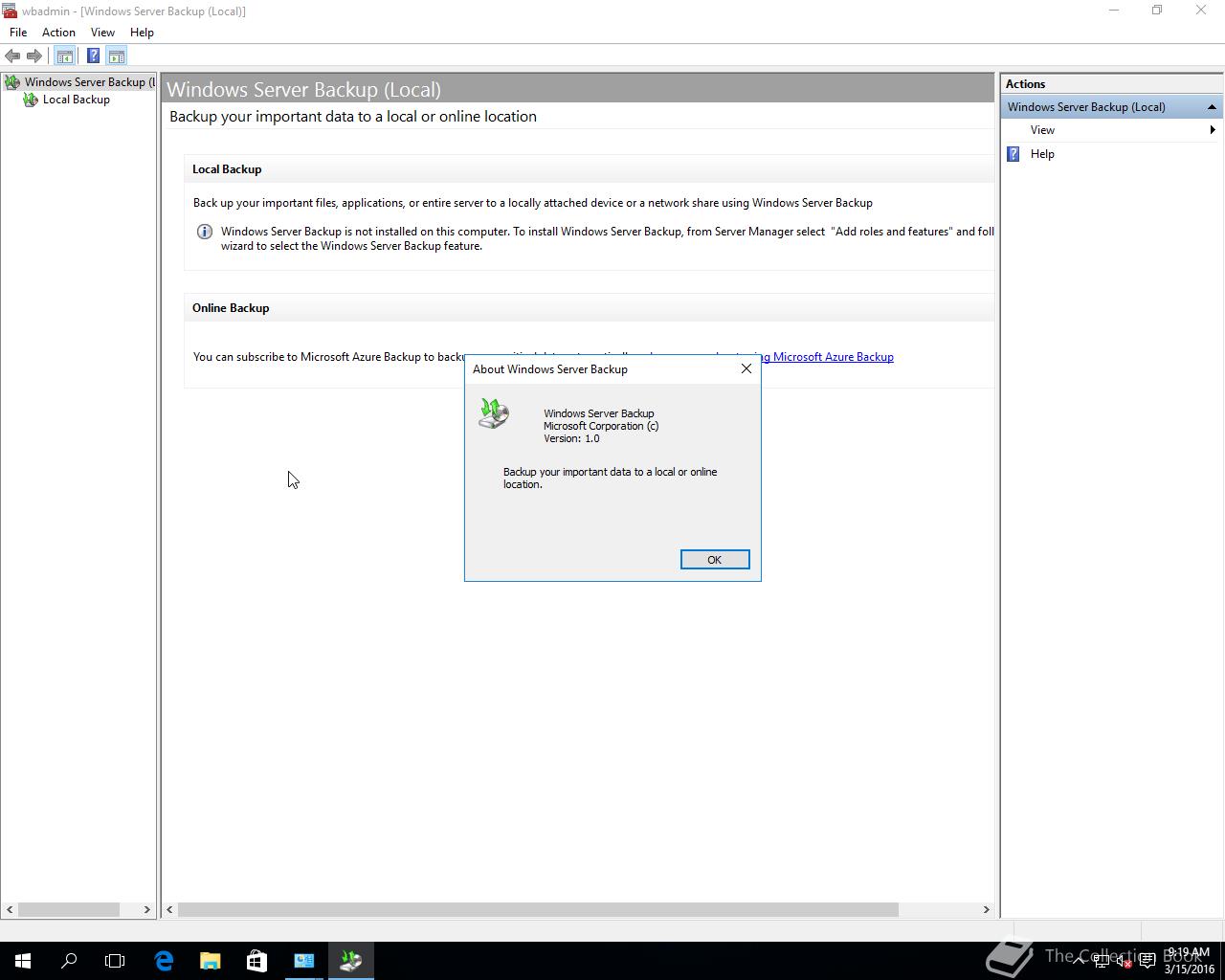The width and height of the screenshot is (1225, 980).
Task: Open the Action Center notification icon
Action: pos(1147,961)
